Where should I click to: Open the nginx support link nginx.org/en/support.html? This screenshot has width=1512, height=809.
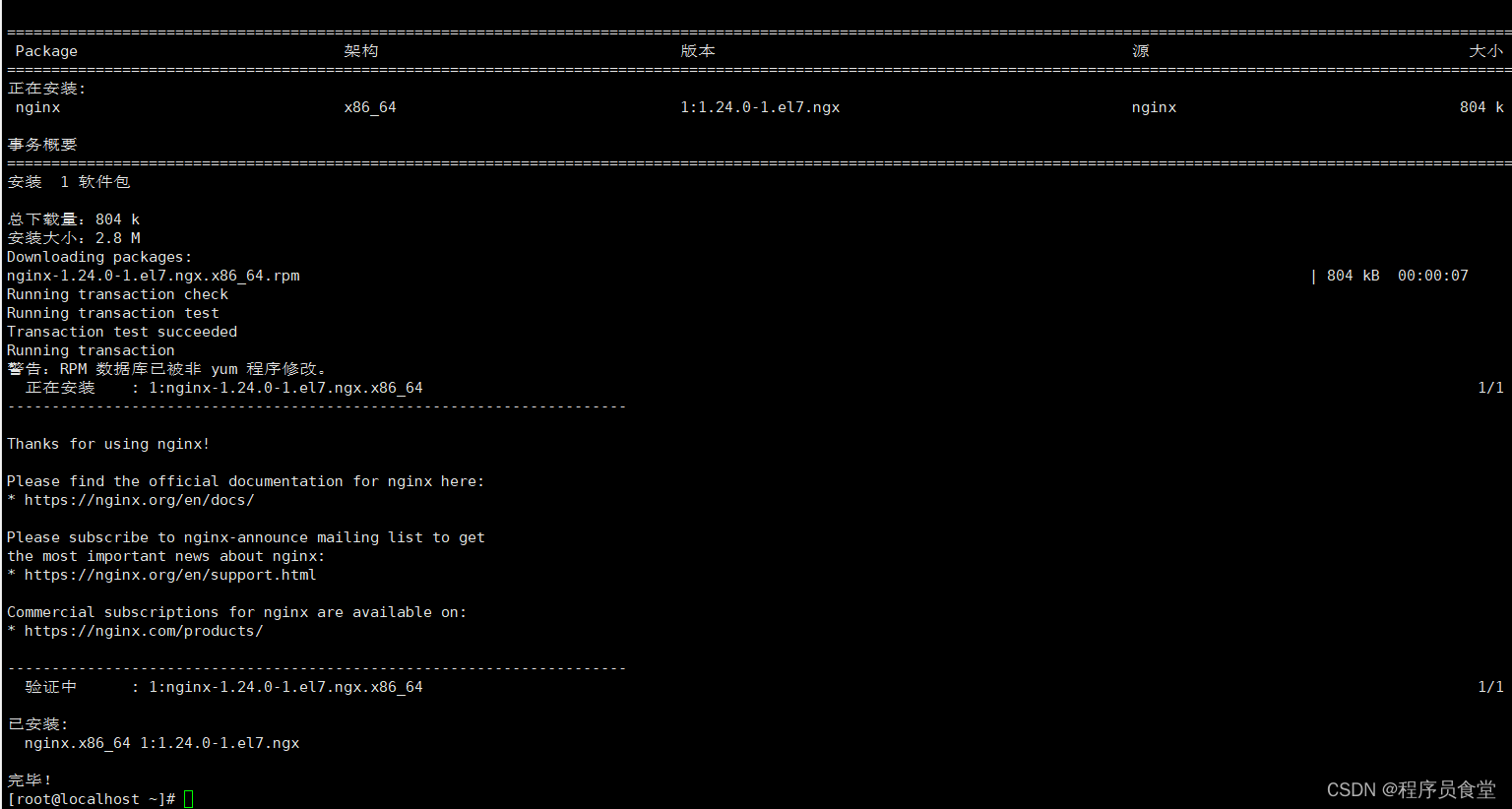click(x=169, y=574)
